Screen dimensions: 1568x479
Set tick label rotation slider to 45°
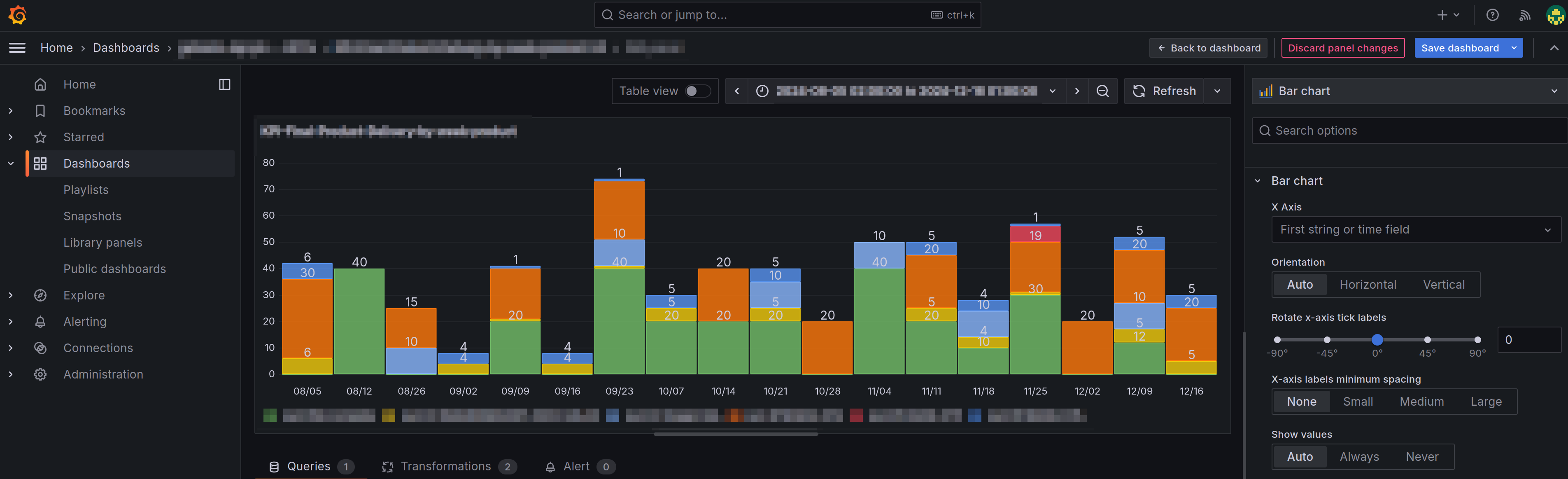click(1427, 340)
